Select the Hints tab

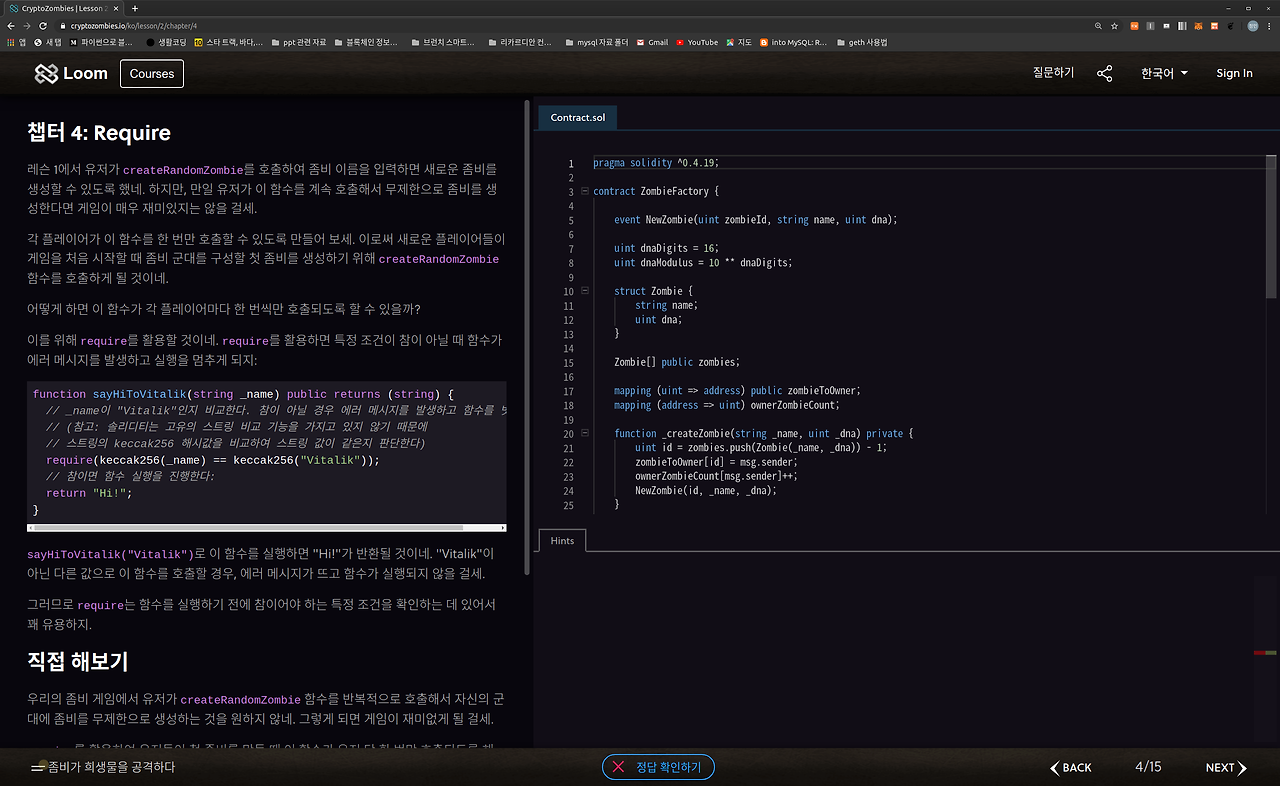(x=562, y=540)
